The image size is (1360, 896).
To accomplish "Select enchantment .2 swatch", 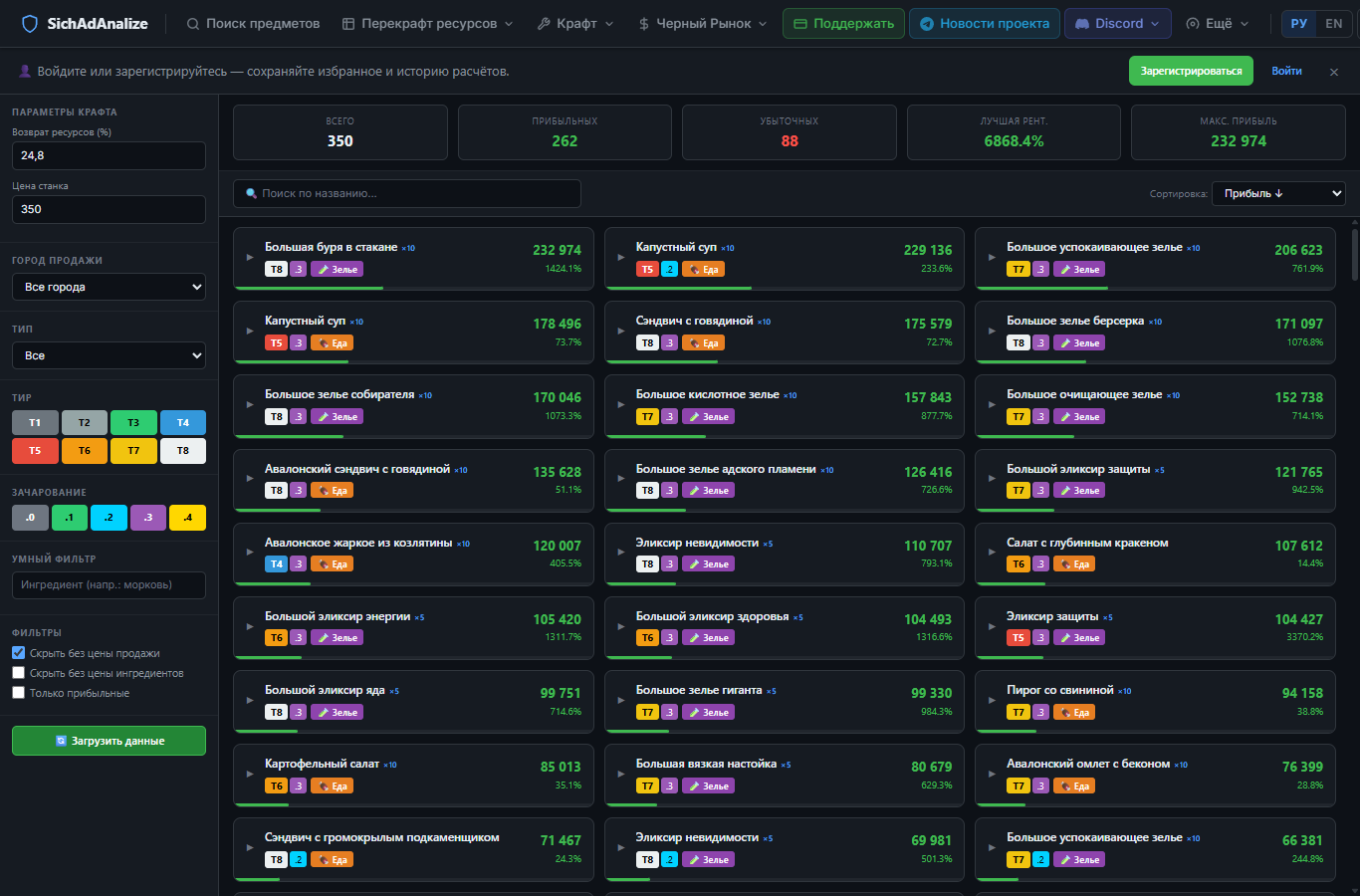I will (109, 518).
